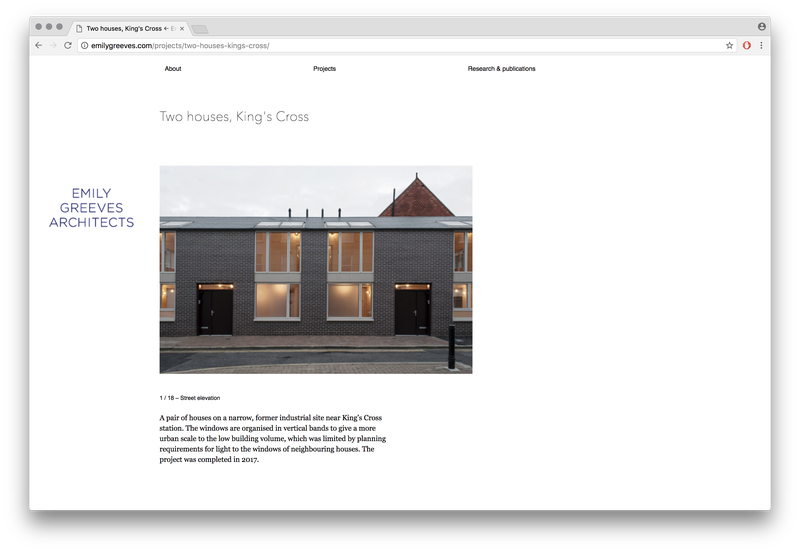Open the Opera extension icon
This screenshot has height=552, width=800.
[746, 45]
